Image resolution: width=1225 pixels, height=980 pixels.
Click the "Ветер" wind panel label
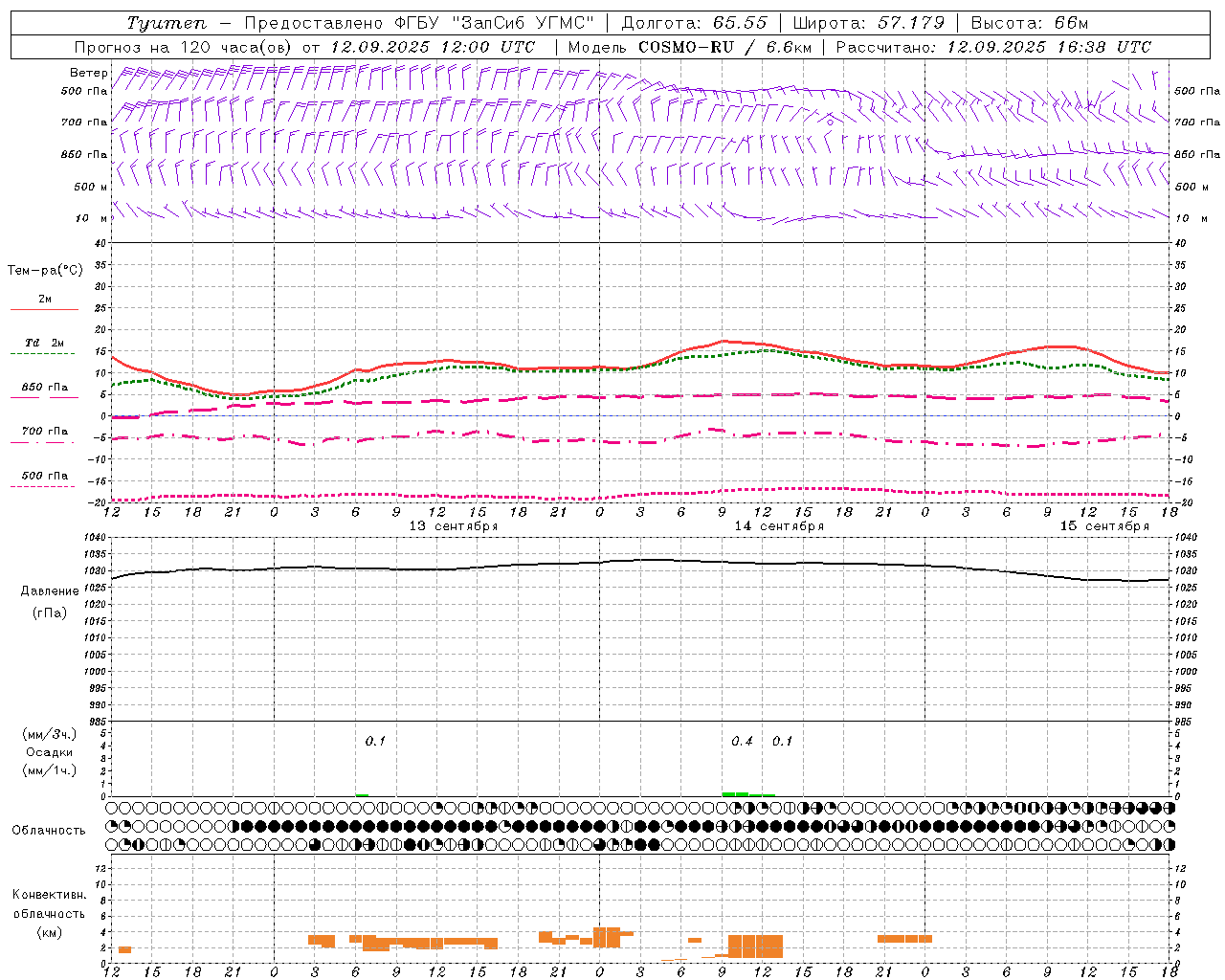pyautogui.click(x=88, y=73)
